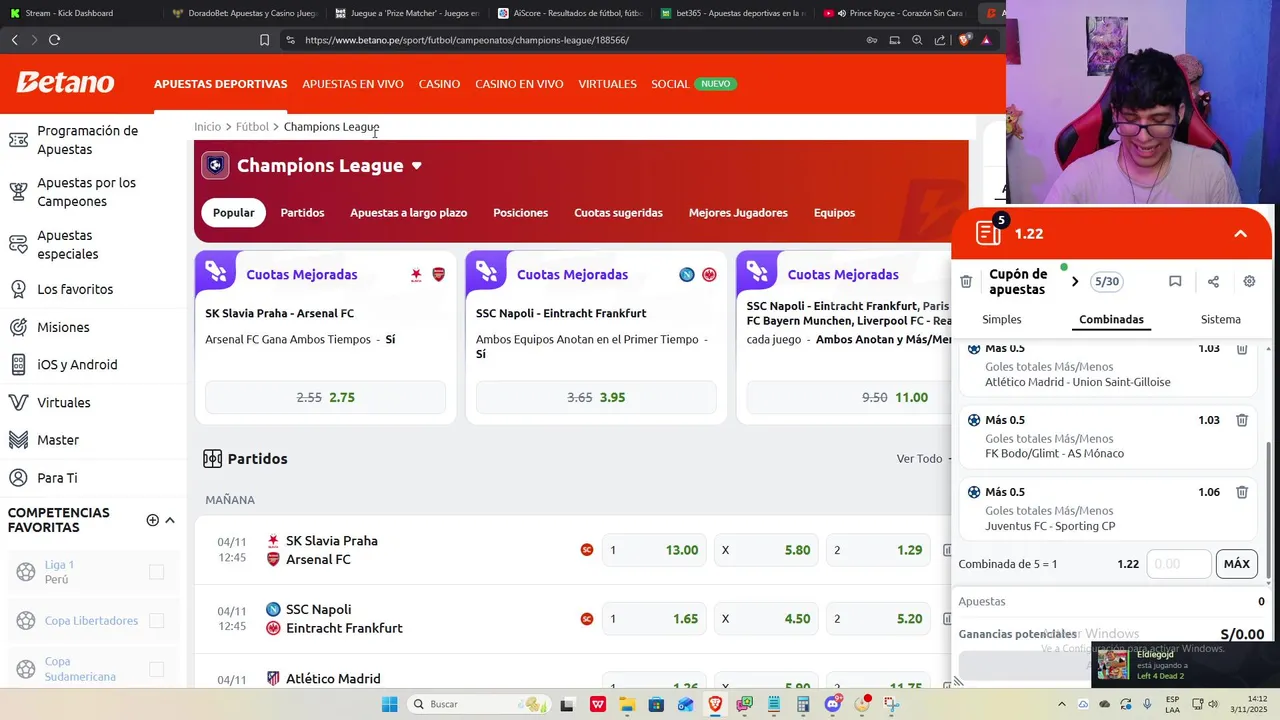The image size is (1280, 720).
Task: Open Brave Shields lion icon
Action: tap(964, 40)
